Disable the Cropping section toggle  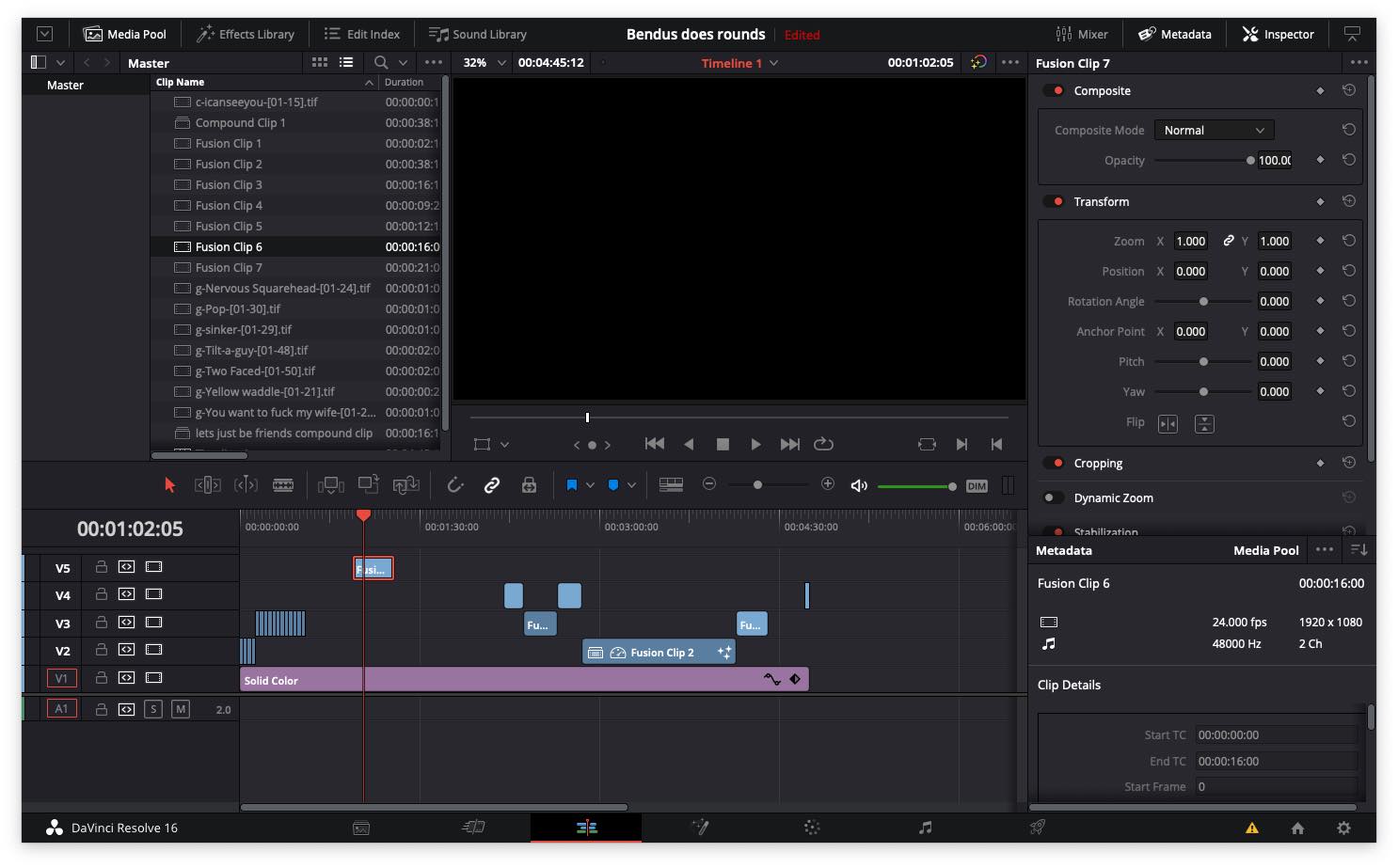pyautogui.click(x=1054, y=463)
